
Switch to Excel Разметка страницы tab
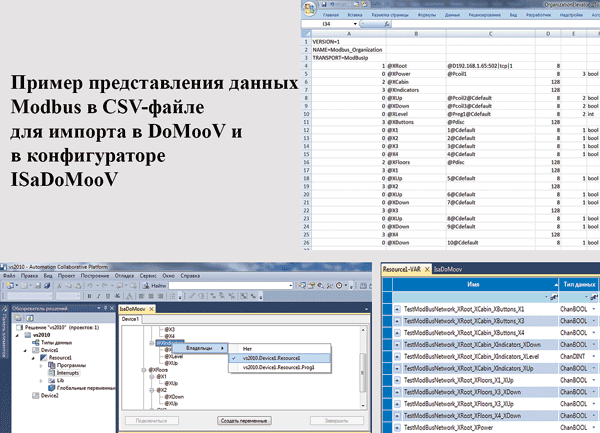(x=390, y=15)
